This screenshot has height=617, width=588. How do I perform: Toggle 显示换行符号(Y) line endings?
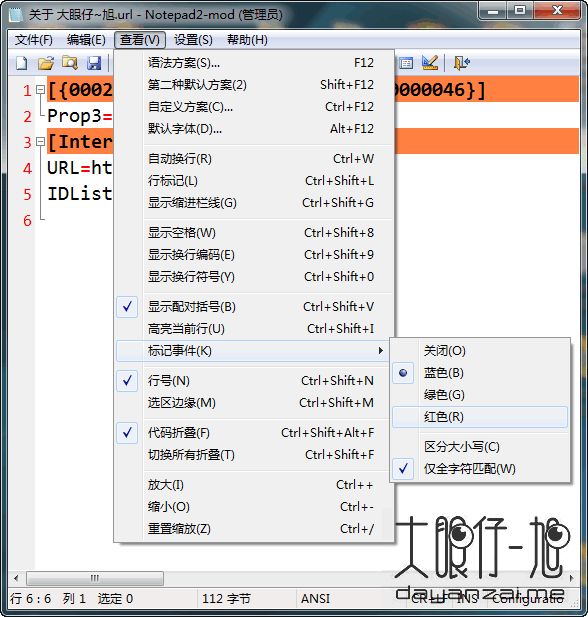click(255, 277)
